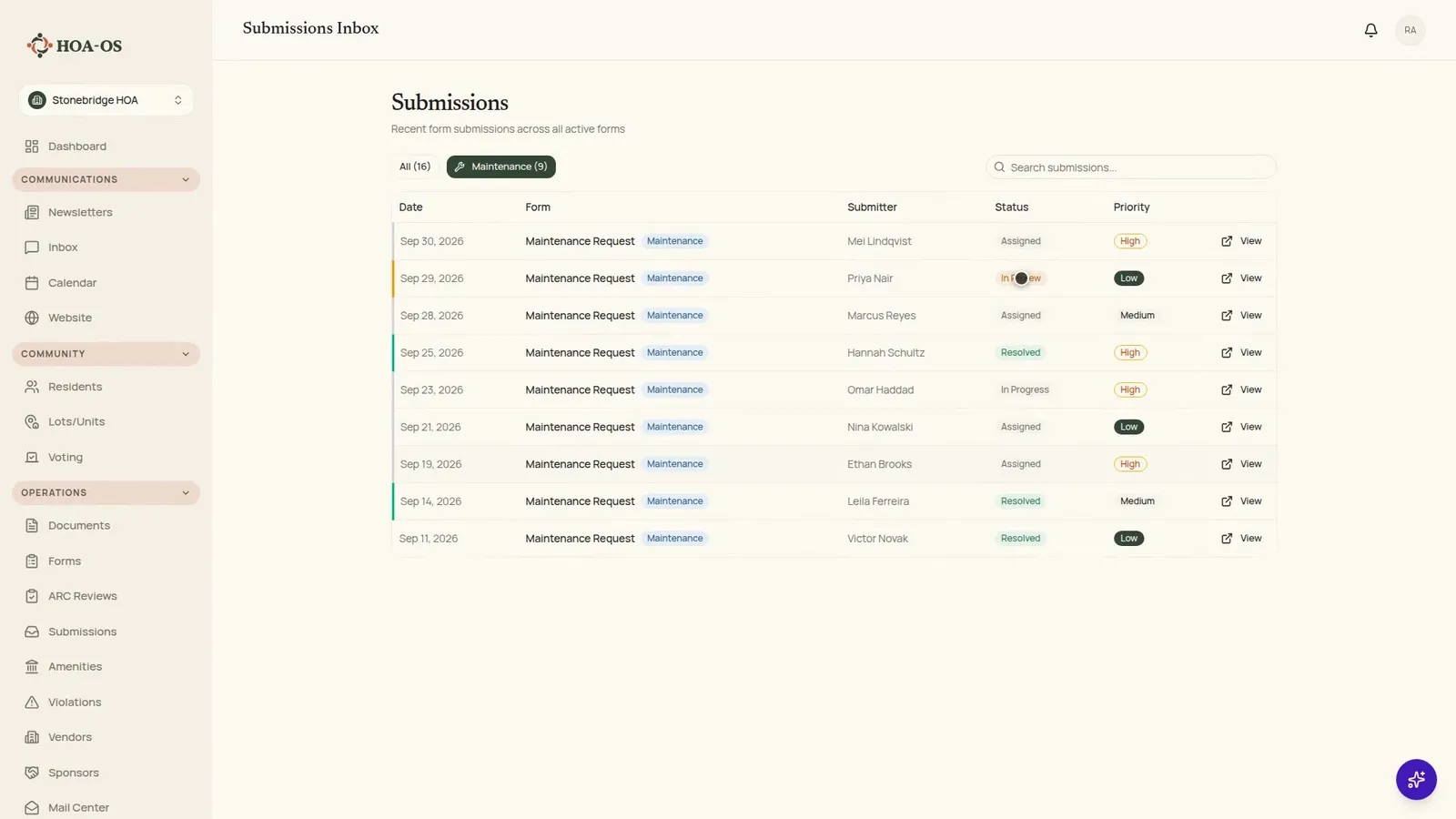Select the All (16) filter tab
Image resolution: width=1456 pixels, height=819 pixels.
click(x=415, y=167)
